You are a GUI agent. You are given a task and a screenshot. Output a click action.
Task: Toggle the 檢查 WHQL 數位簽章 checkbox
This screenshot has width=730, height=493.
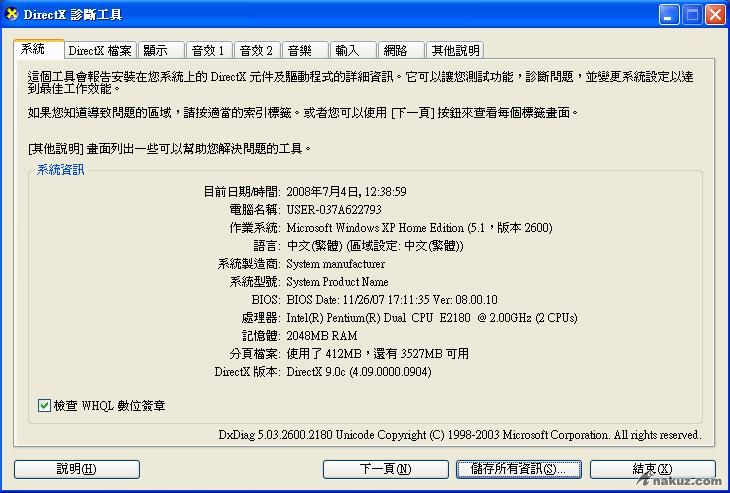[44, 405]
